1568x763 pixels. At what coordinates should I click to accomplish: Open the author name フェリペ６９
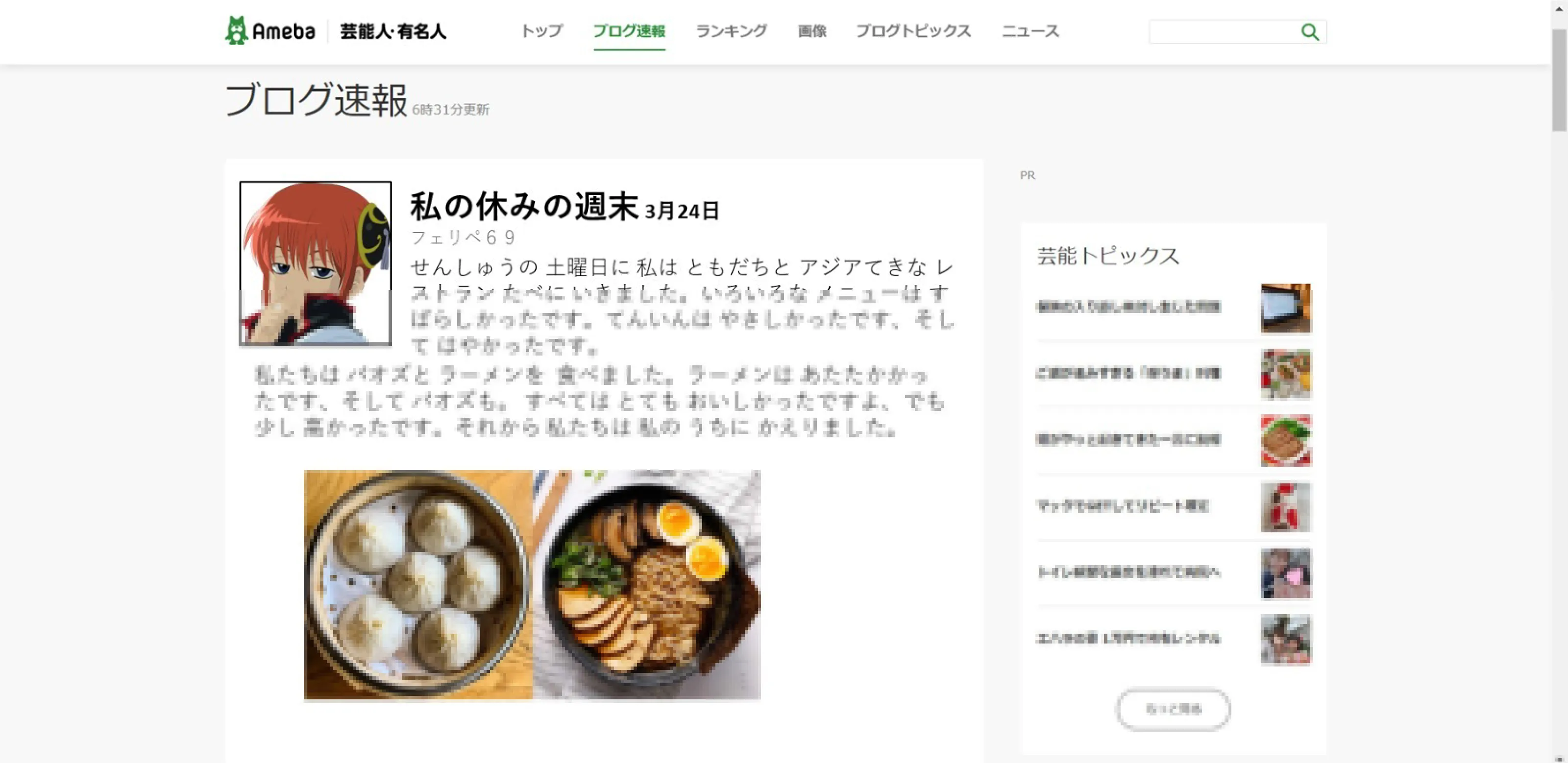(x=463, y=238)
